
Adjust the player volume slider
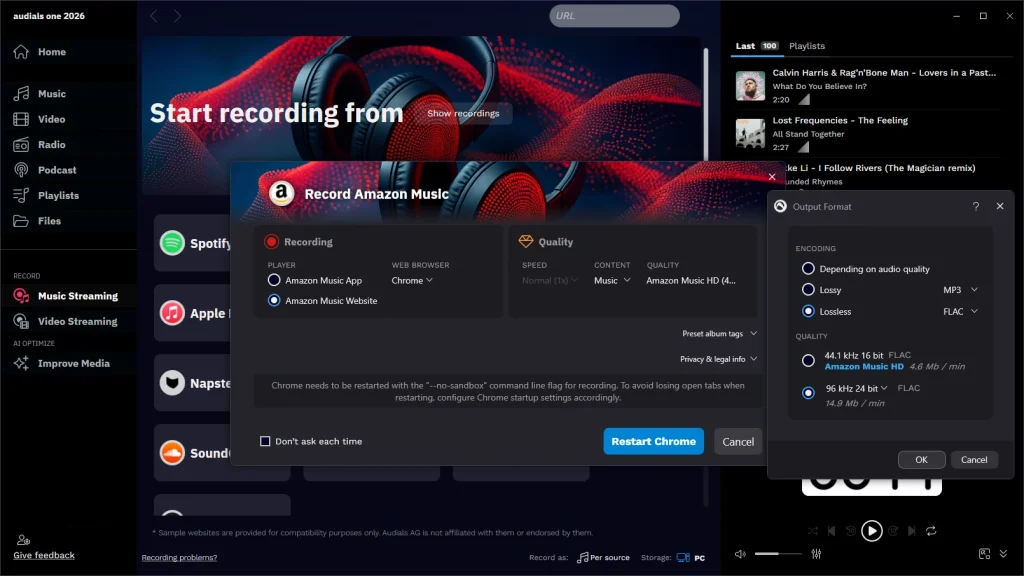(x=778, y=554)
